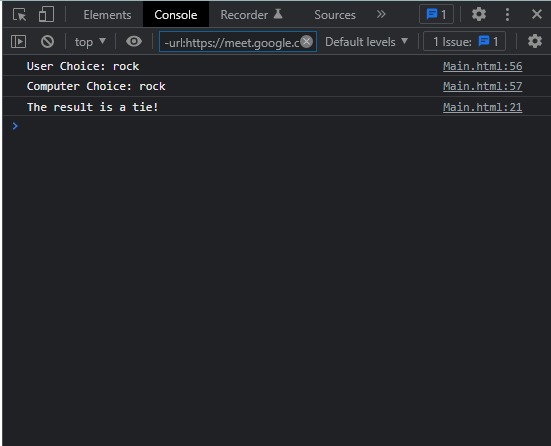Toggle the device toolbar icon
The height and width of the screenshot is (446, 551).
(x=46, y=15)
